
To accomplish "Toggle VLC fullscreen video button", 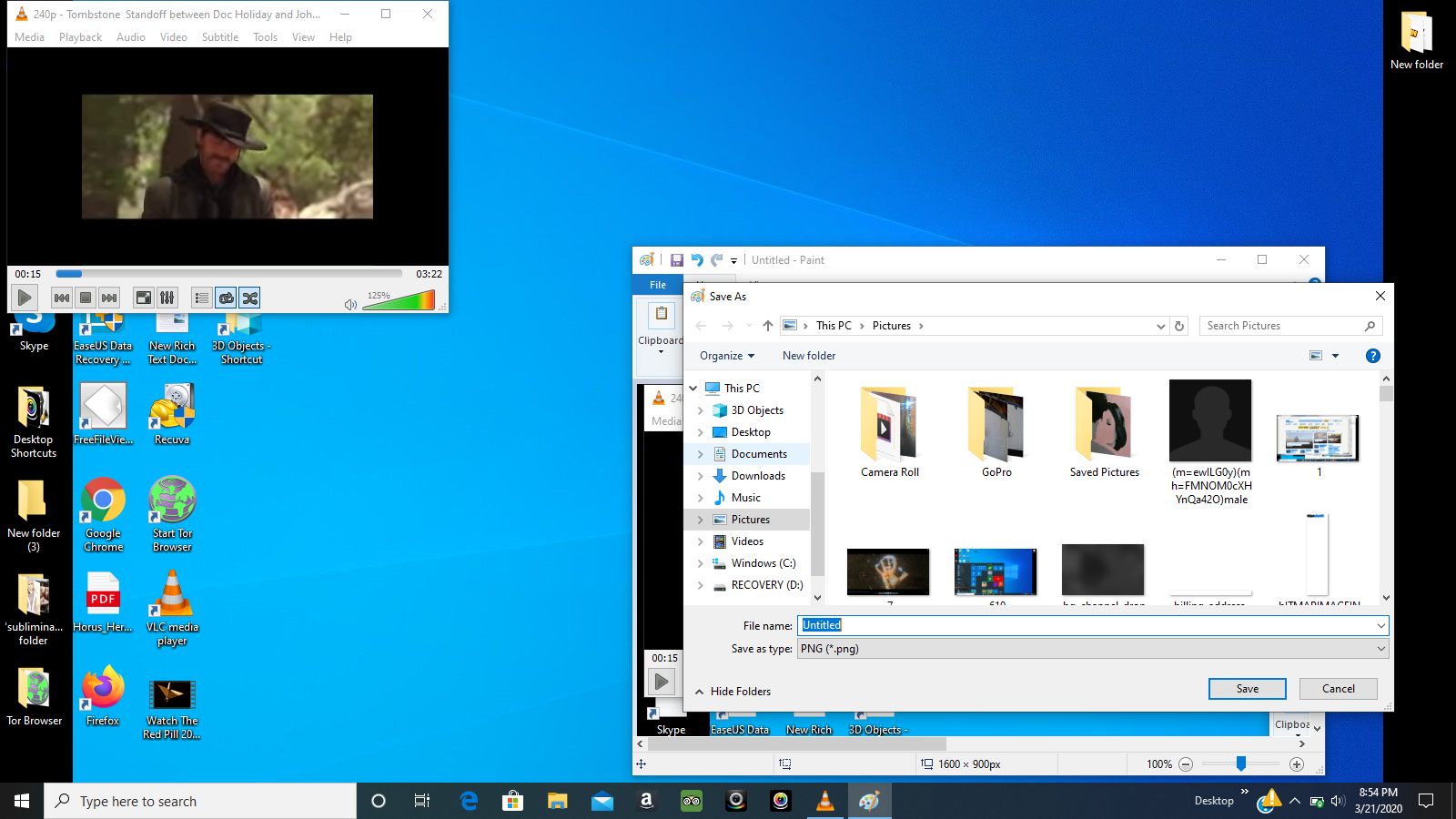I will 144,298.
